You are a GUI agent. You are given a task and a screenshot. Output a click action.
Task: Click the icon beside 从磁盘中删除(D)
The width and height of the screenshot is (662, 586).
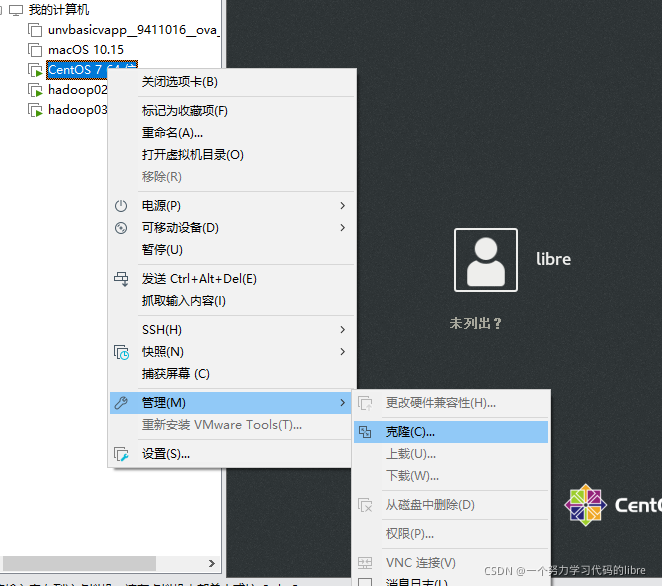pyautogui.click(x=365, y=505)
